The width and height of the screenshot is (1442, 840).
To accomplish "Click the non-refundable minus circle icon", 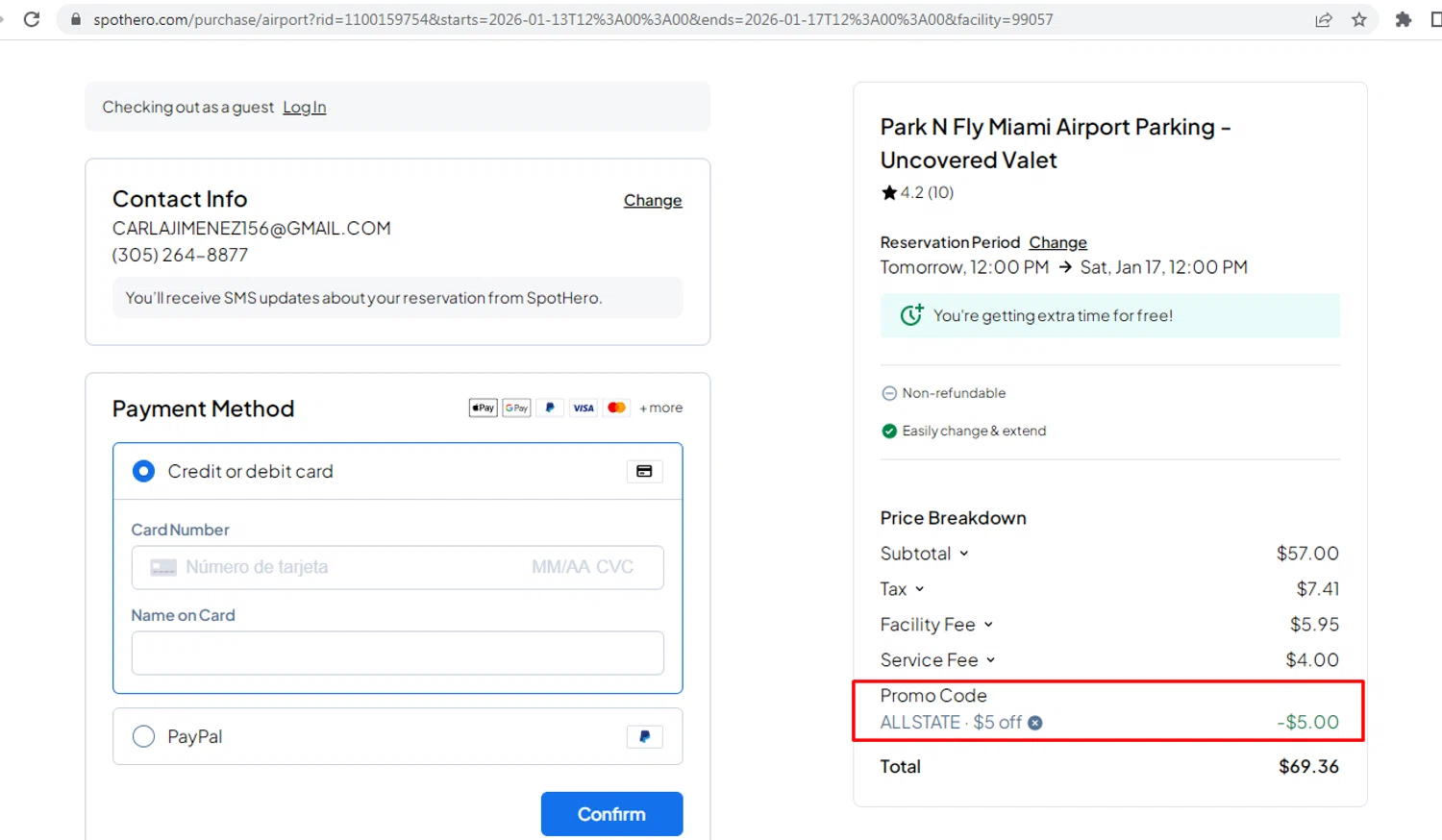I will click(x=889, y=393).
